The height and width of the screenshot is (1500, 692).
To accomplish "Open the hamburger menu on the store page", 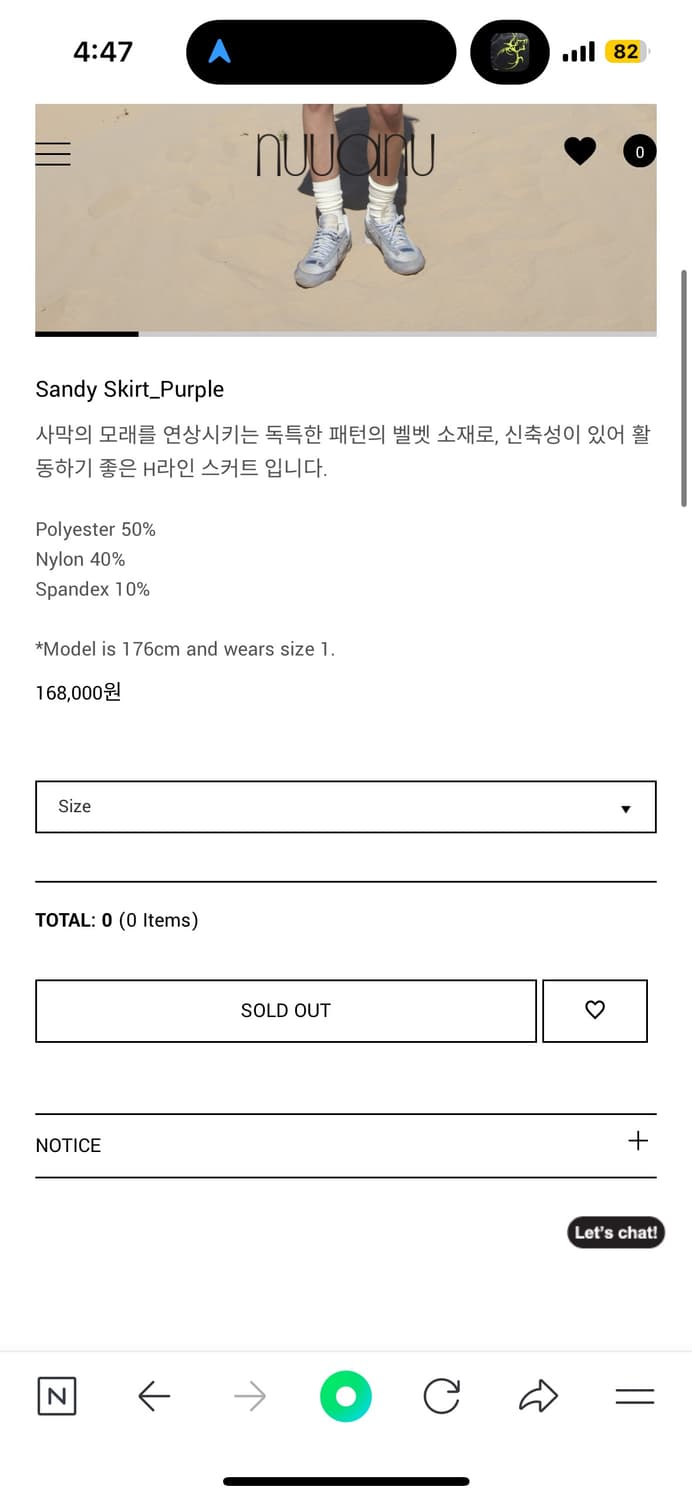I will (x=53, y=154).
